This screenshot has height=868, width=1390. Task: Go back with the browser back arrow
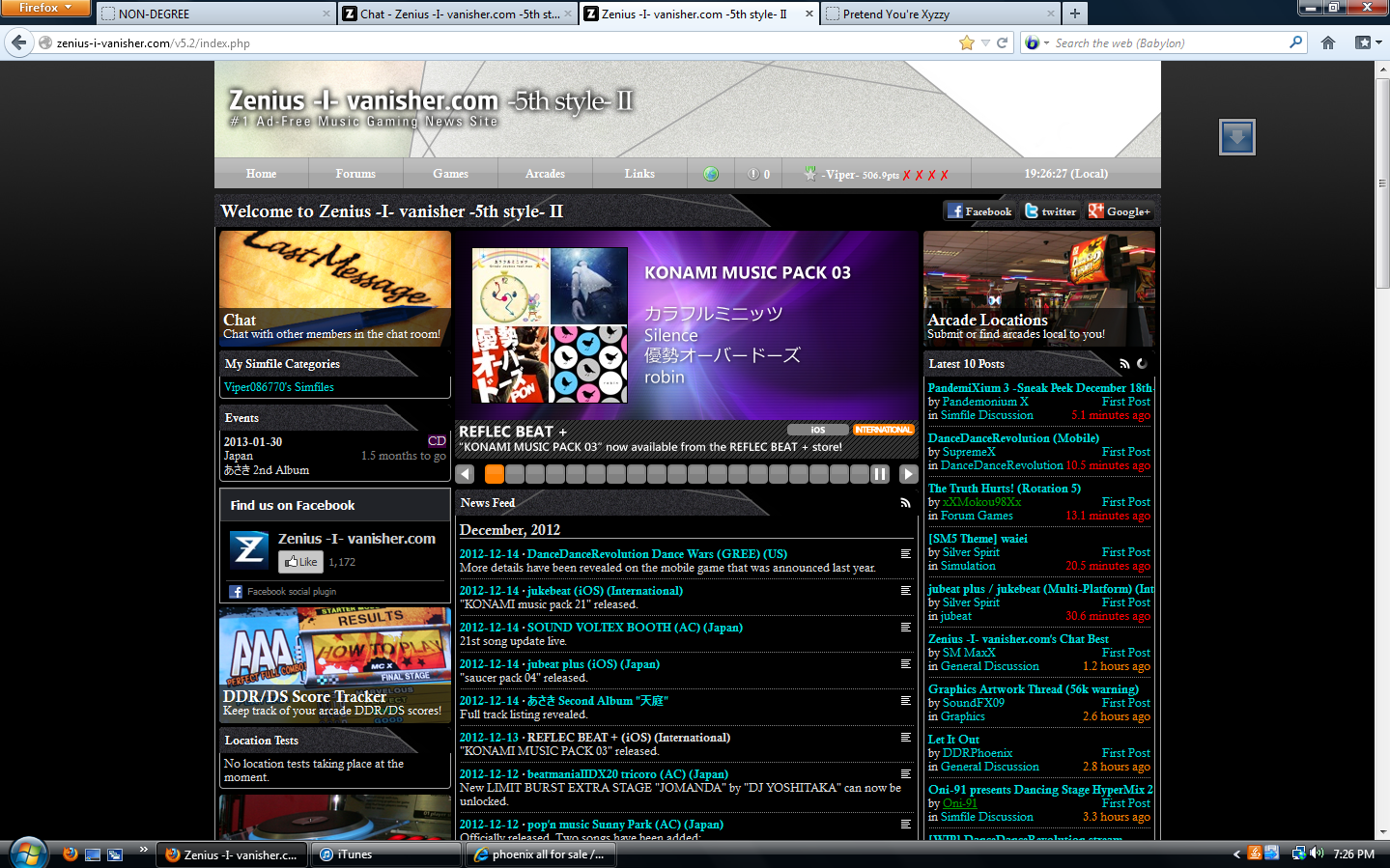tap(18, 42)
